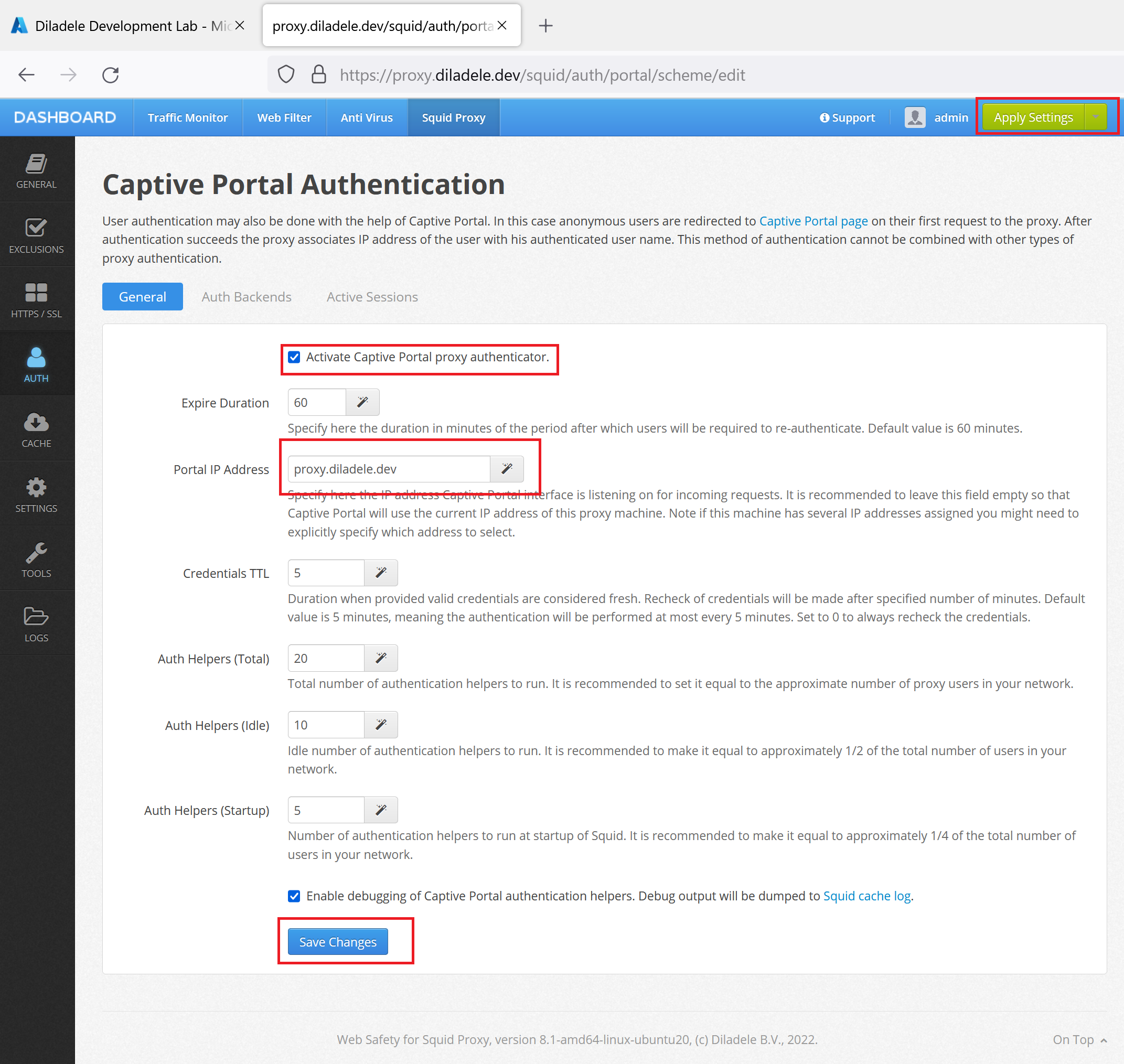Select the Anti Virus menu item

coord(365,117)
